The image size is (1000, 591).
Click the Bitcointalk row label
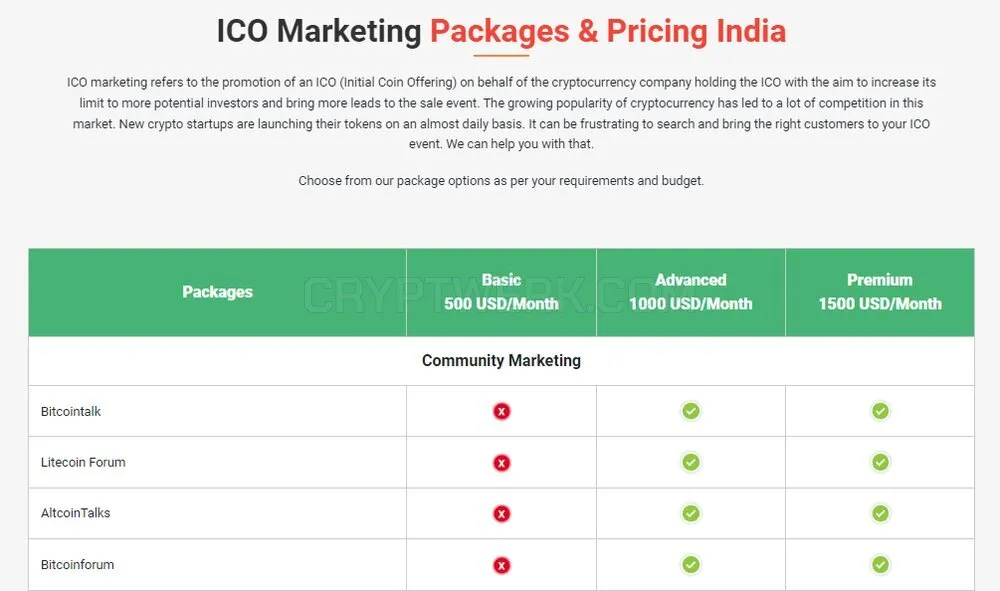[71, 412]
